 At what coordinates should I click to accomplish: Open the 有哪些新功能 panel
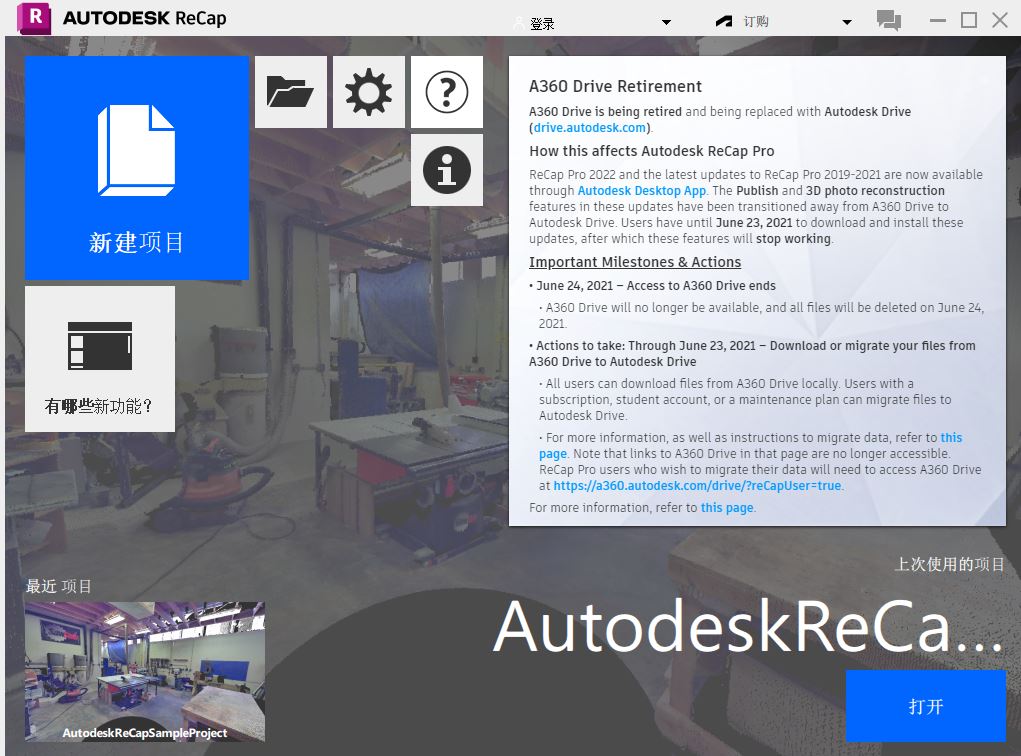[x=99, y=358]
